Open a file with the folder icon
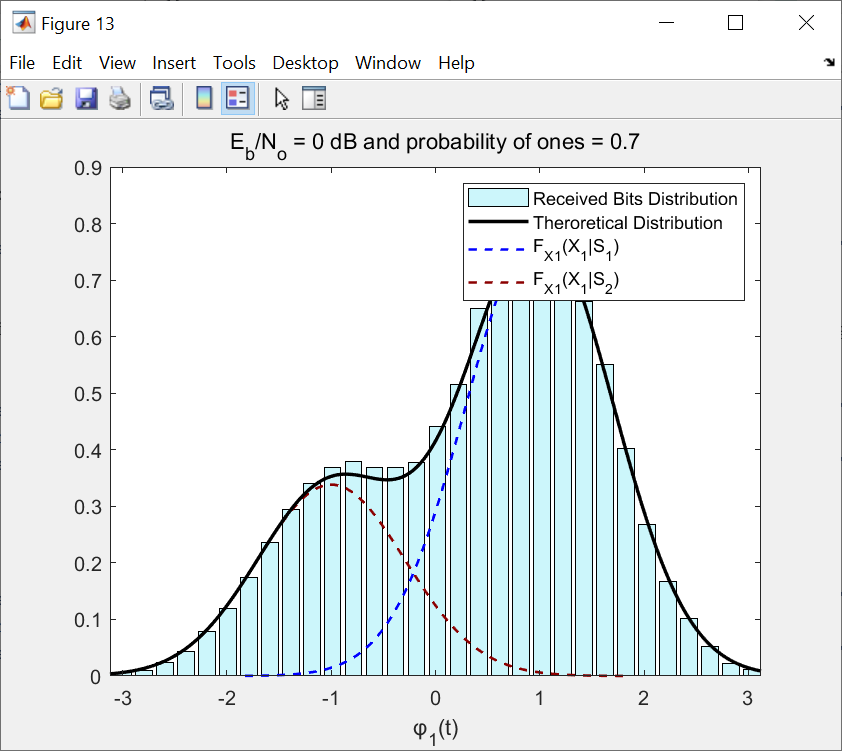This screenshot has height=751, width=842. (52, 99)
